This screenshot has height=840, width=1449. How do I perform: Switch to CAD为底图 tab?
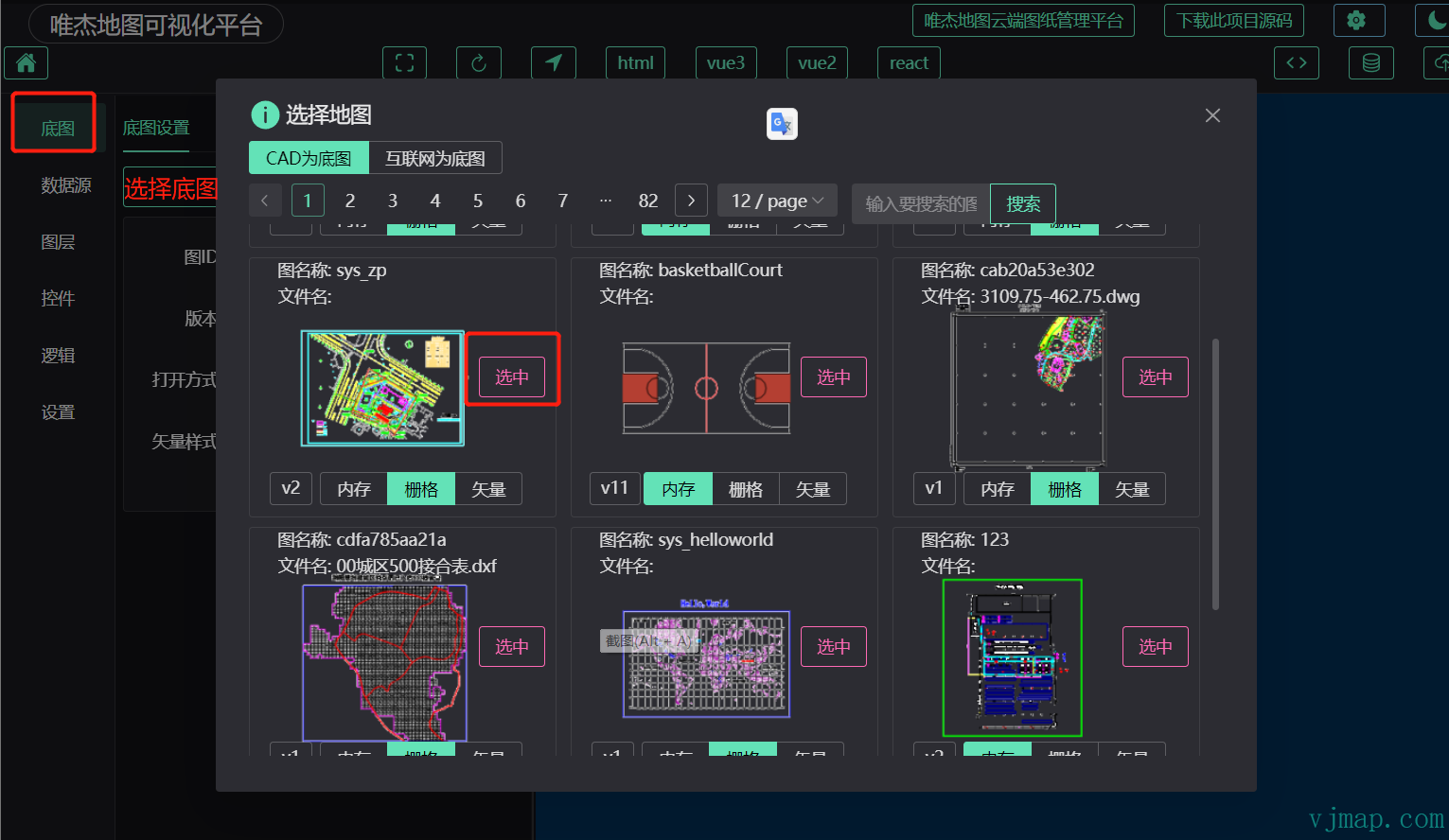(x=309, y=158)
